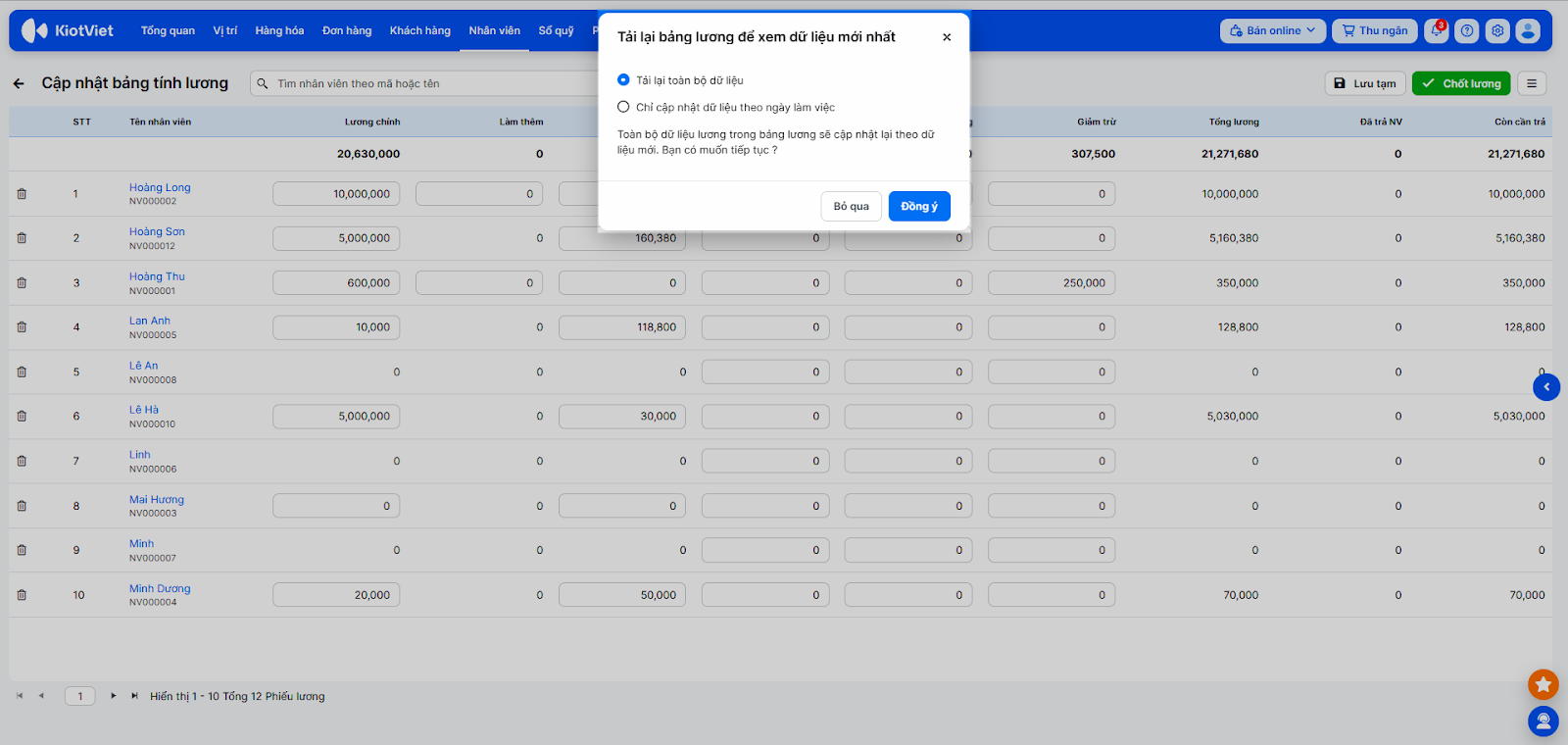Viewport: 1568px width, 745px height.
Task: Expand the Bán online dropdown
Action: click(x=1272, y=30)
